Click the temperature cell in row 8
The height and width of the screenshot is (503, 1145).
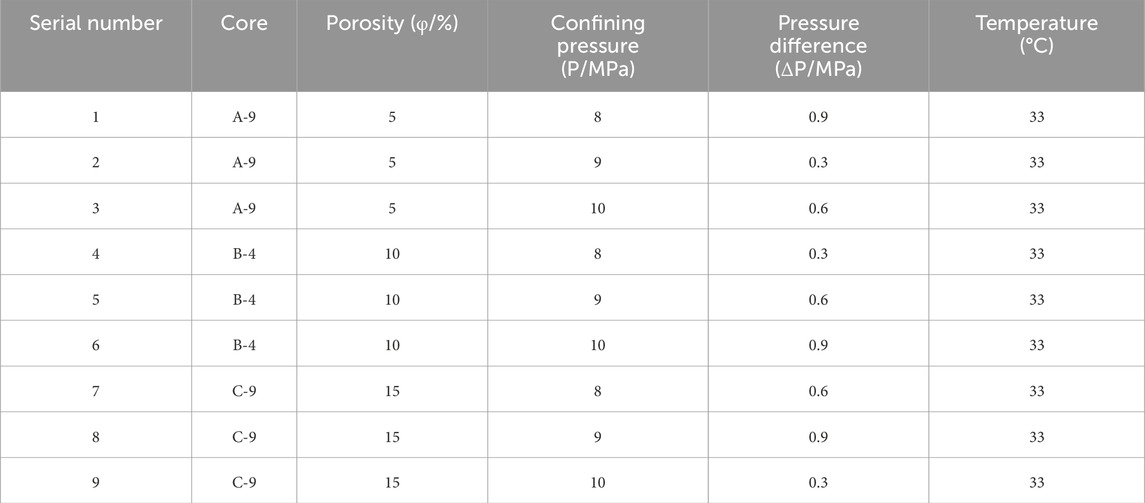1036,436
